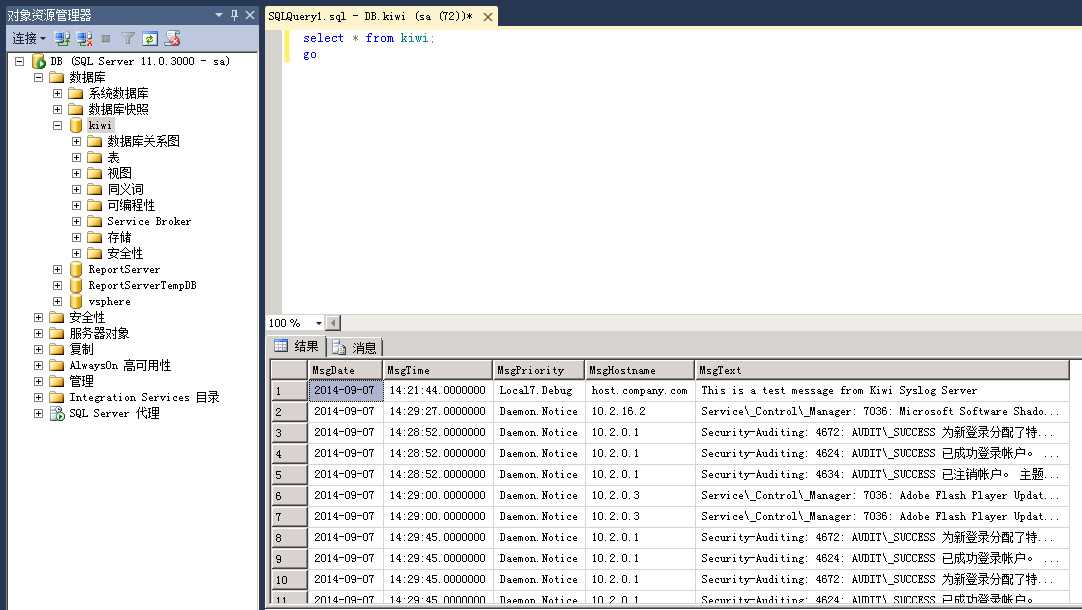Collapse the DB server node
1082x610 pixels.
pos(19,61)
